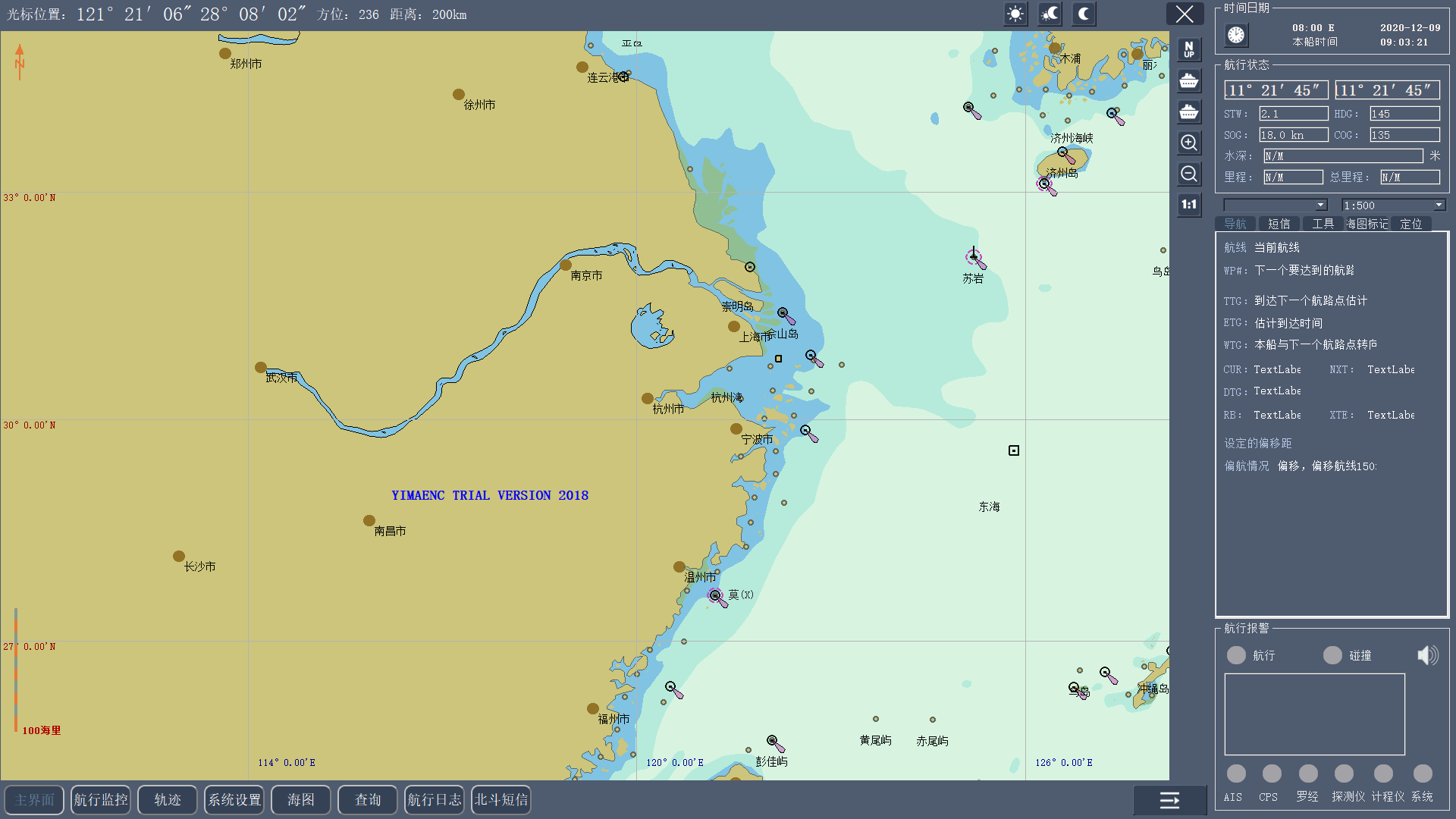Open the 航行日志 voyage log
The image size is (1456, 819).
[435, 800]
